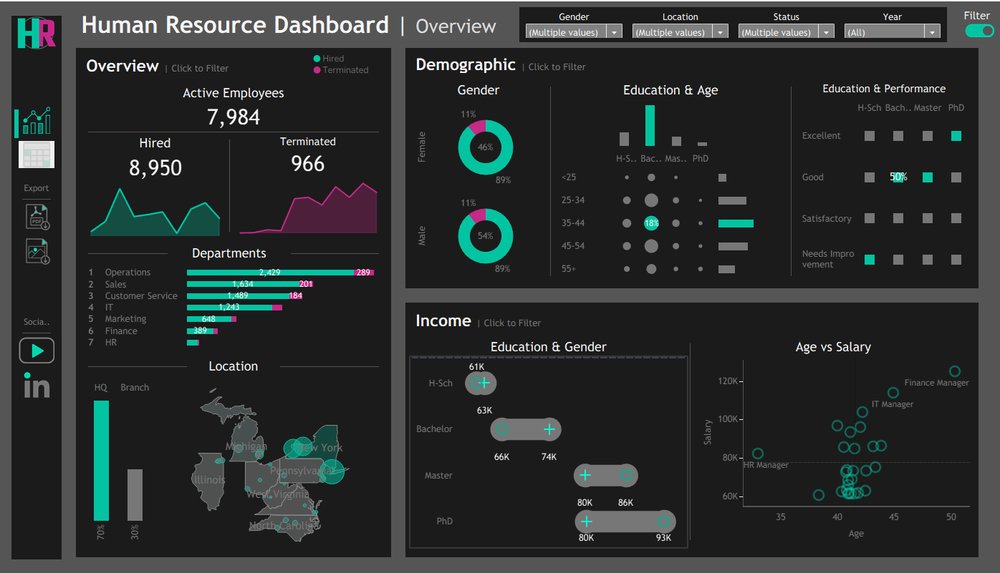
Task: Click the Active Employees value 7,984
Action: coord(233,117)
